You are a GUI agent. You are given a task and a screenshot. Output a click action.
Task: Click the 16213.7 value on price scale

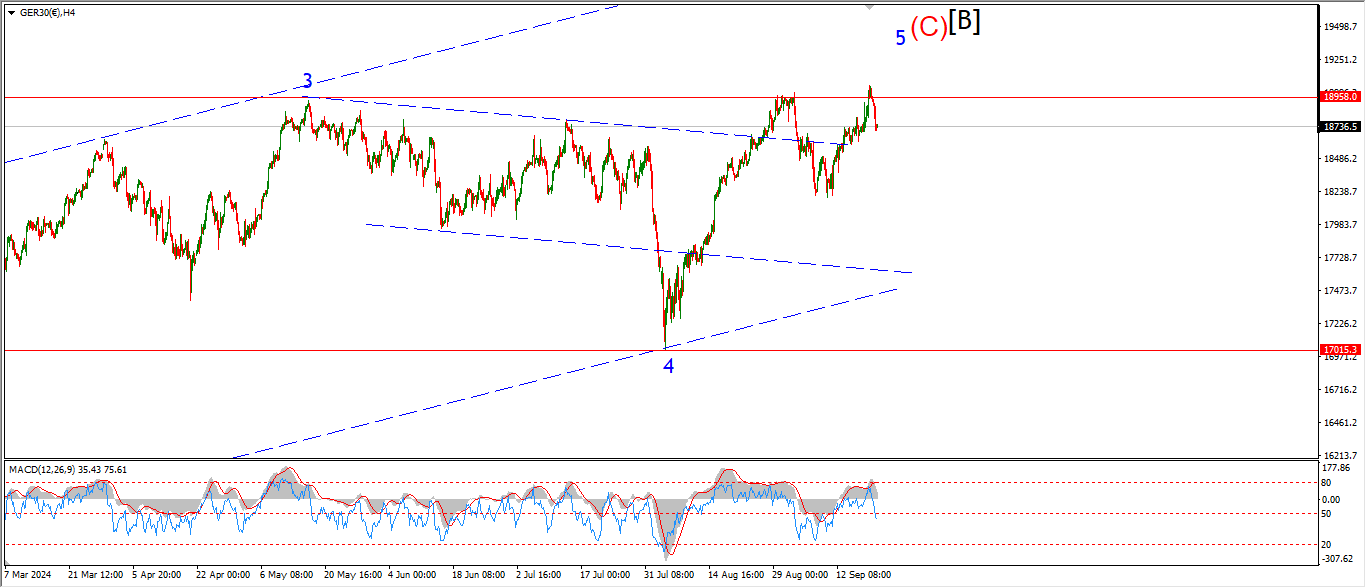pos(1340,455)
